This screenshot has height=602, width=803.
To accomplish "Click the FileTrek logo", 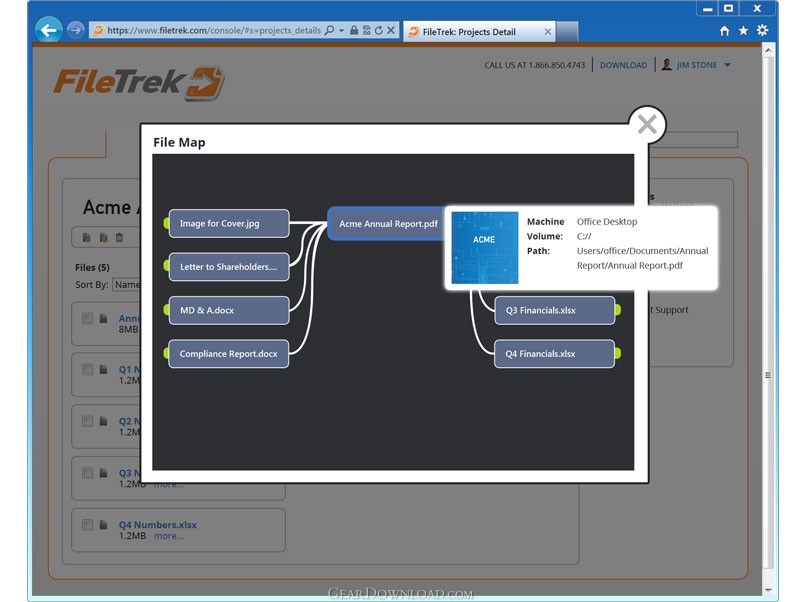I will click(138, 83).
